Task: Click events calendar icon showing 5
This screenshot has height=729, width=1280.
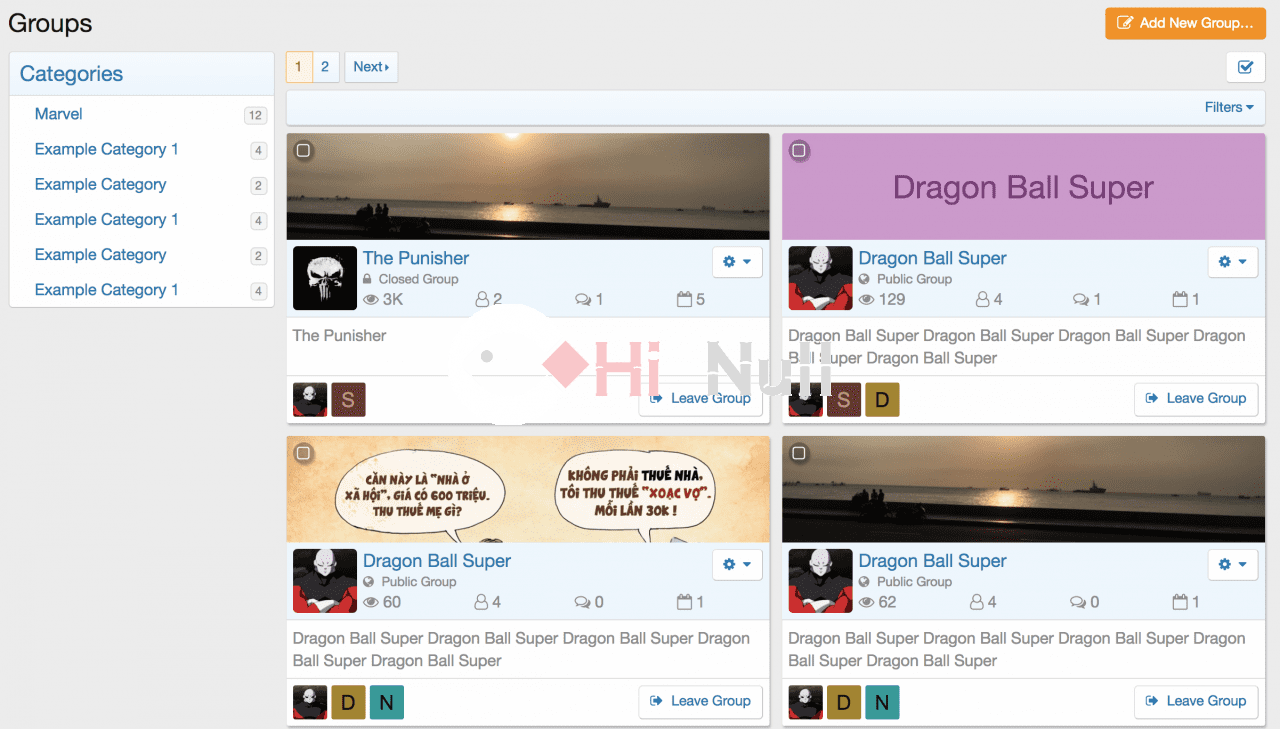Action: pos(684,299)
